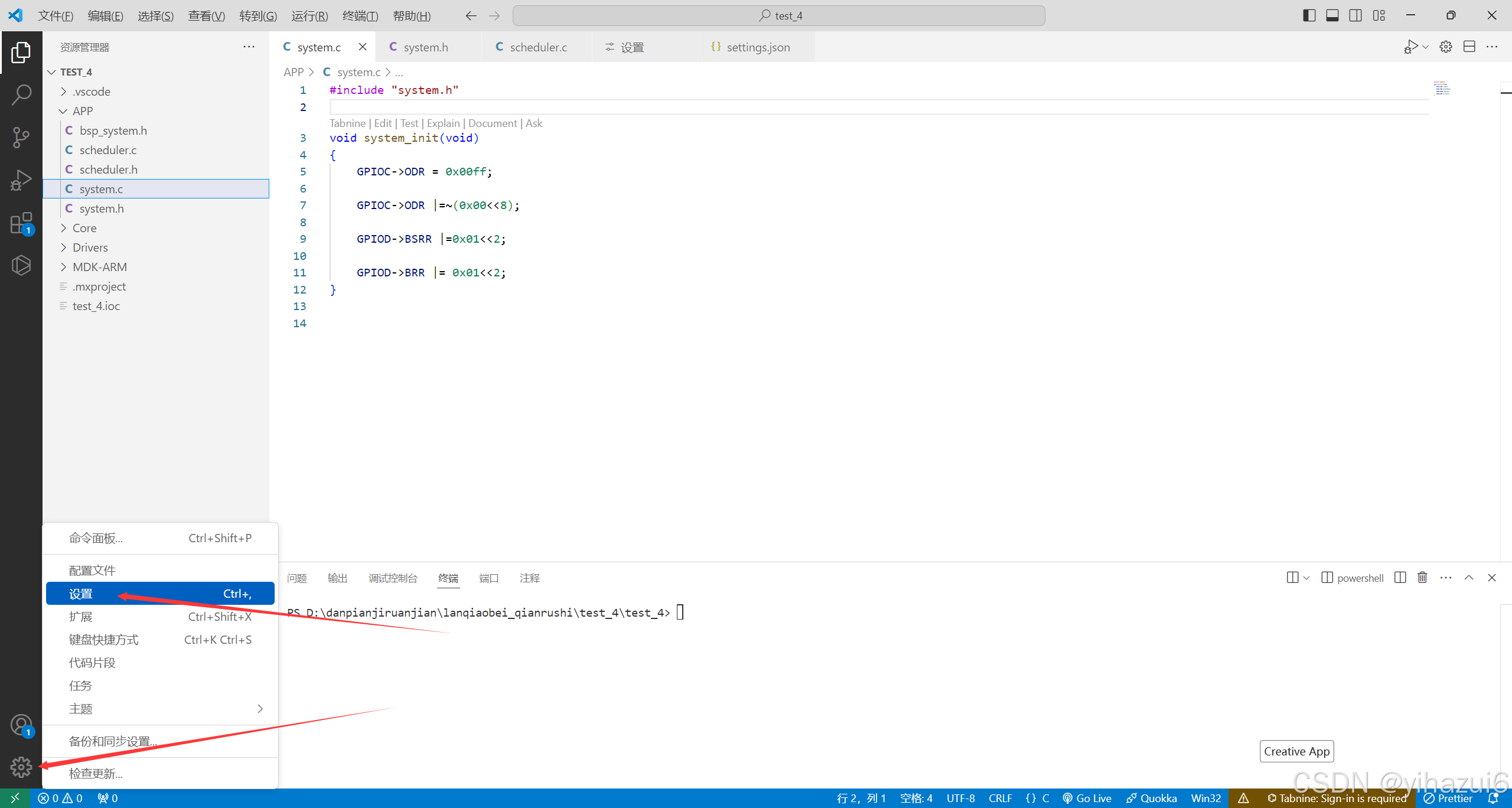Kill terminal with the trash icon

1422,578
